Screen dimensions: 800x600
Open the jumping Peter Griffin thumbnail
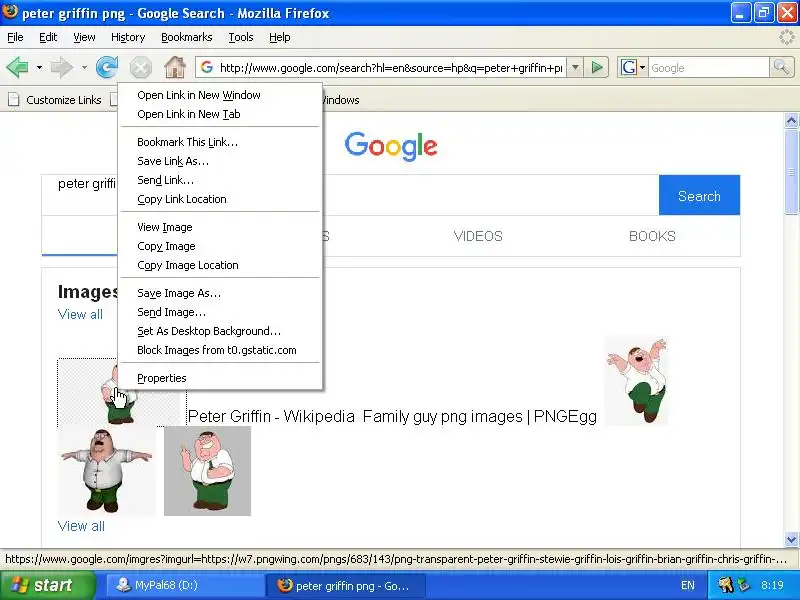pos(636,381)
